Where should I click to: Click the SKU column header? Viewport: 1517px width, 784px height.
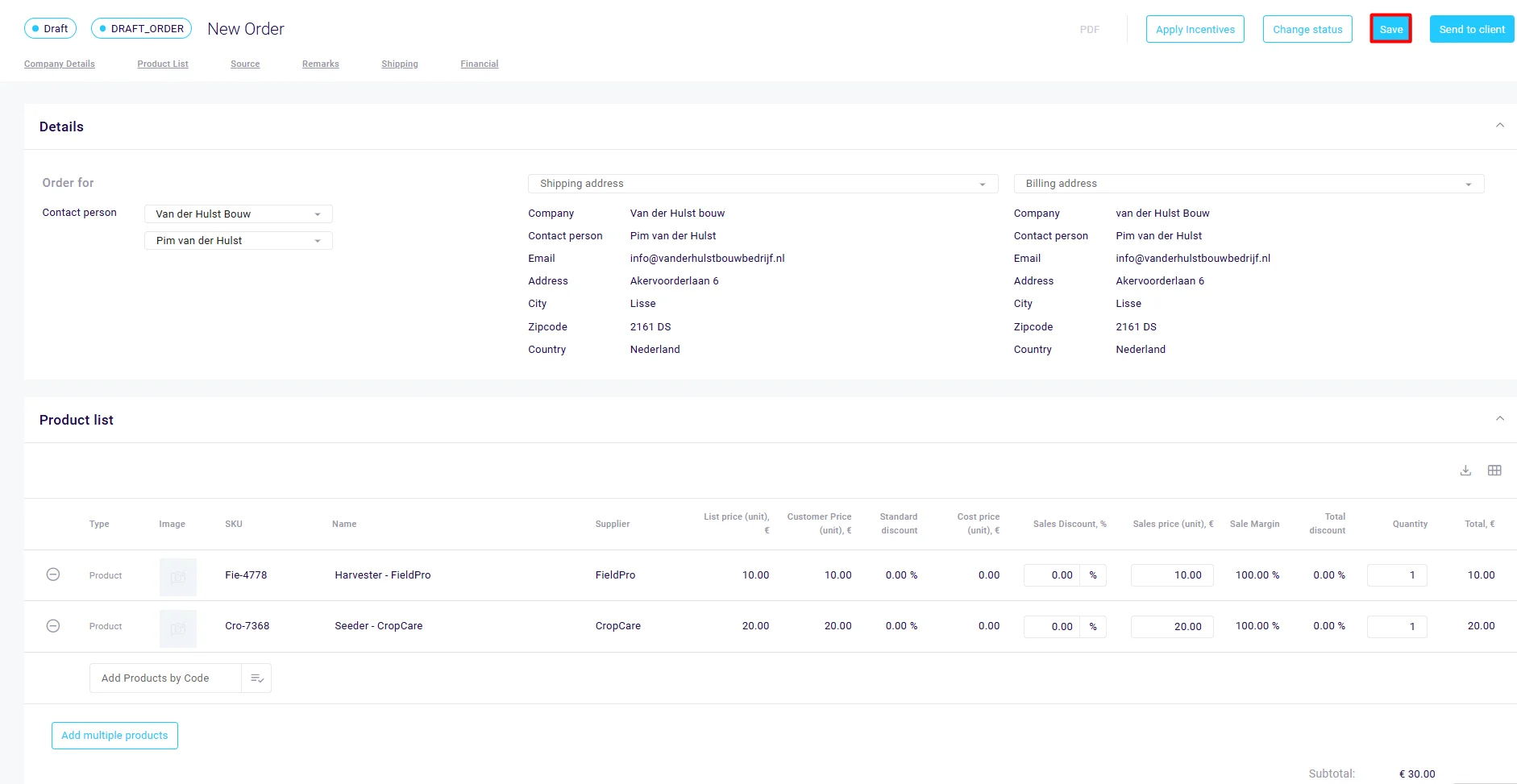pos(234,524)
